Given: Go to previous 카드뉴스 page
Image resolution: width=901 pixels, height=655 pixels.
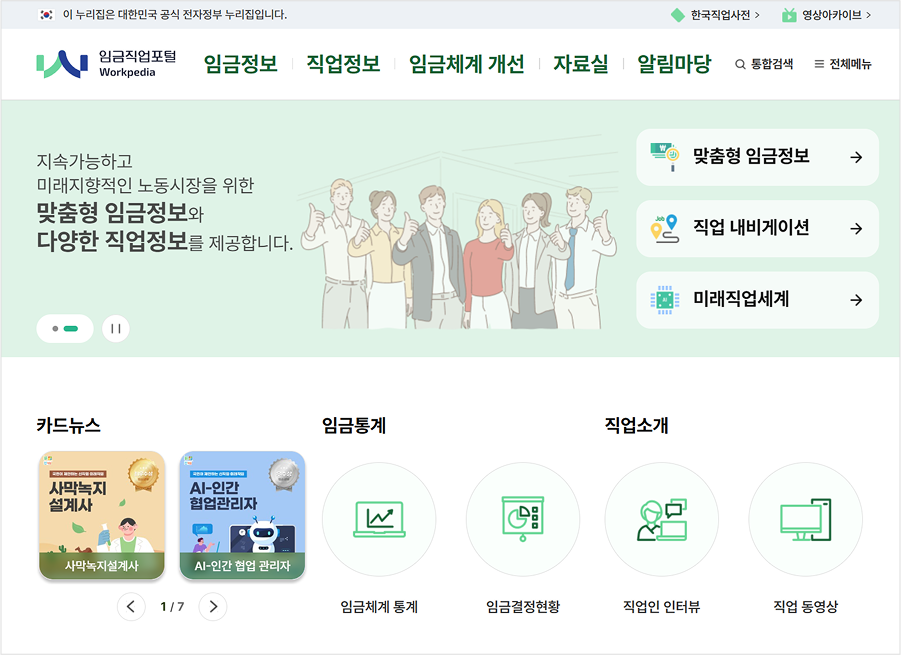Looking at the screenshot, I should (131, 607).
